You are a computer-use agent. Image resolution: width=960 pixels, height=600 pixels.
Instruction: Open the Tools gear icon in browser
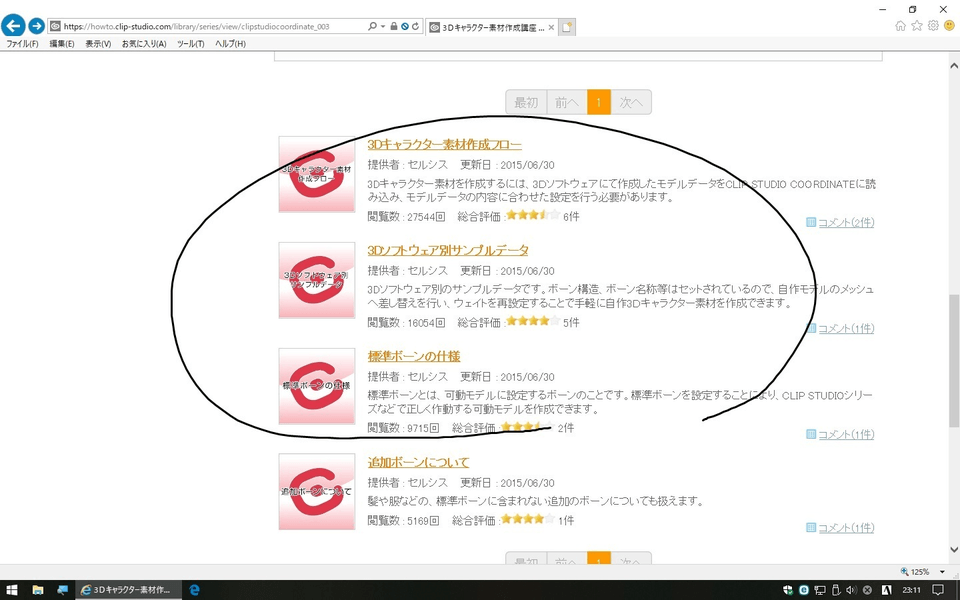(933, 26)
